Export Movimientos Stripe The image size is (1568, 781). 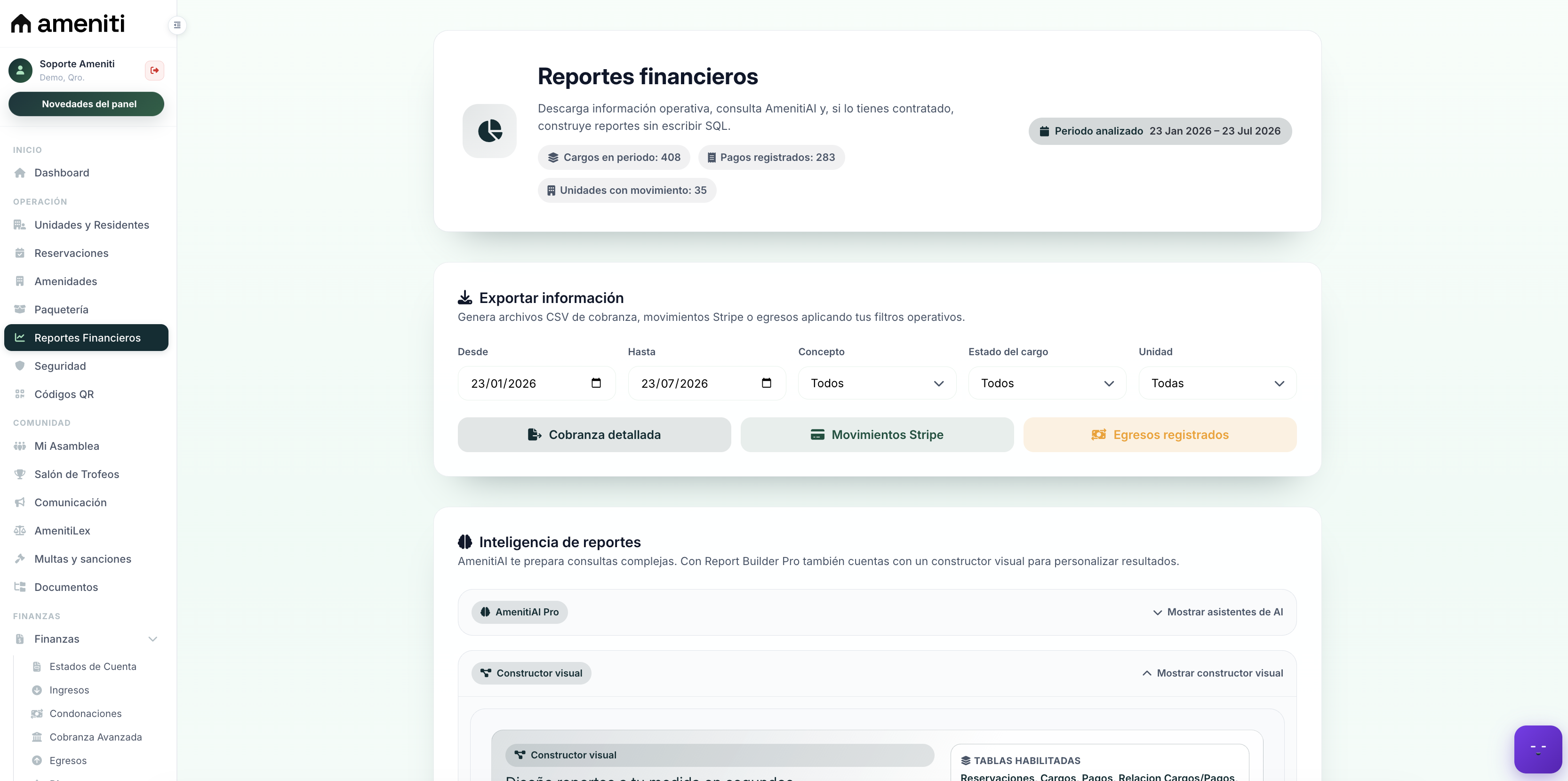click(x=877, y=435)
